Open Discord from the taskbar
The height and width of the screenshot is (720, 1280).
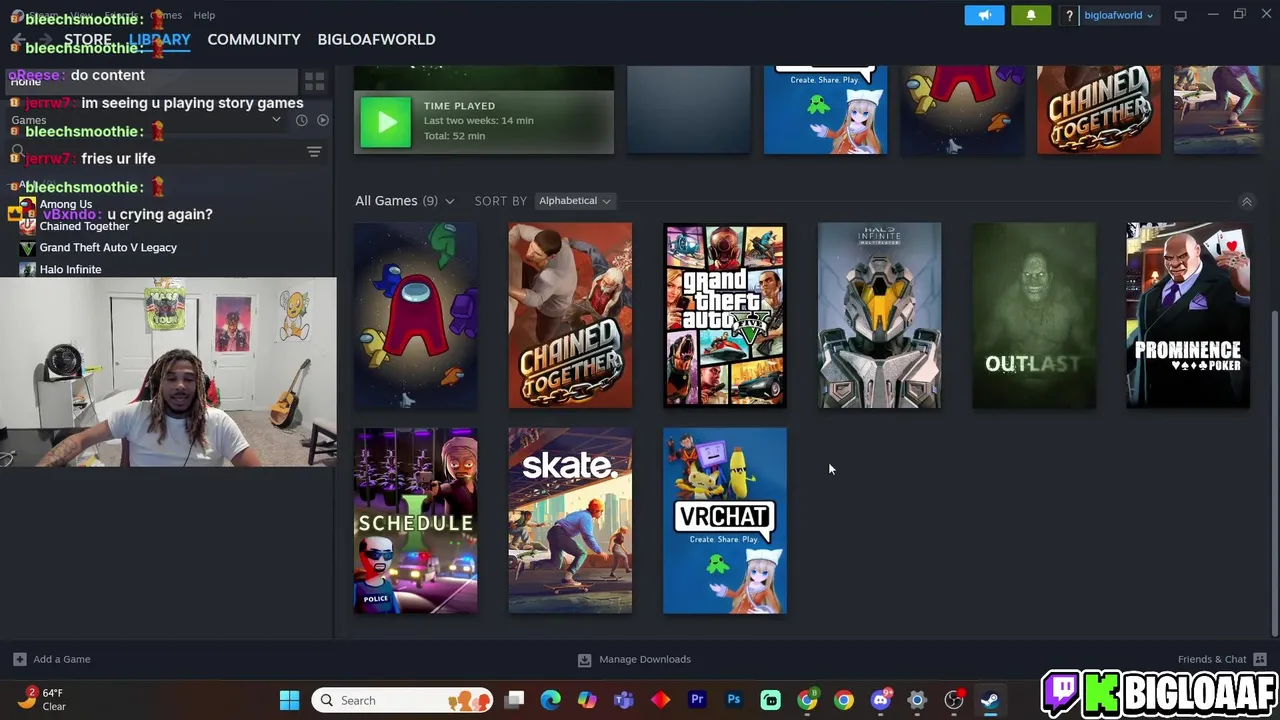[880, 700]
